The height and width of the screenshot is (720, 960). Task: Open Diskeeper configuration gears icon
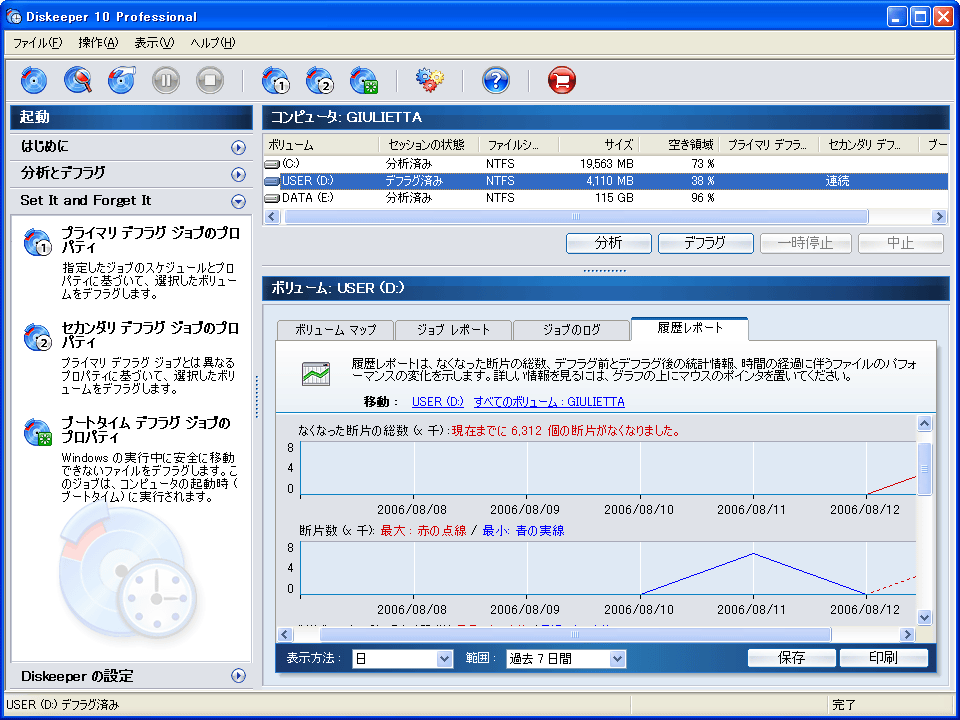coord(430,80)
